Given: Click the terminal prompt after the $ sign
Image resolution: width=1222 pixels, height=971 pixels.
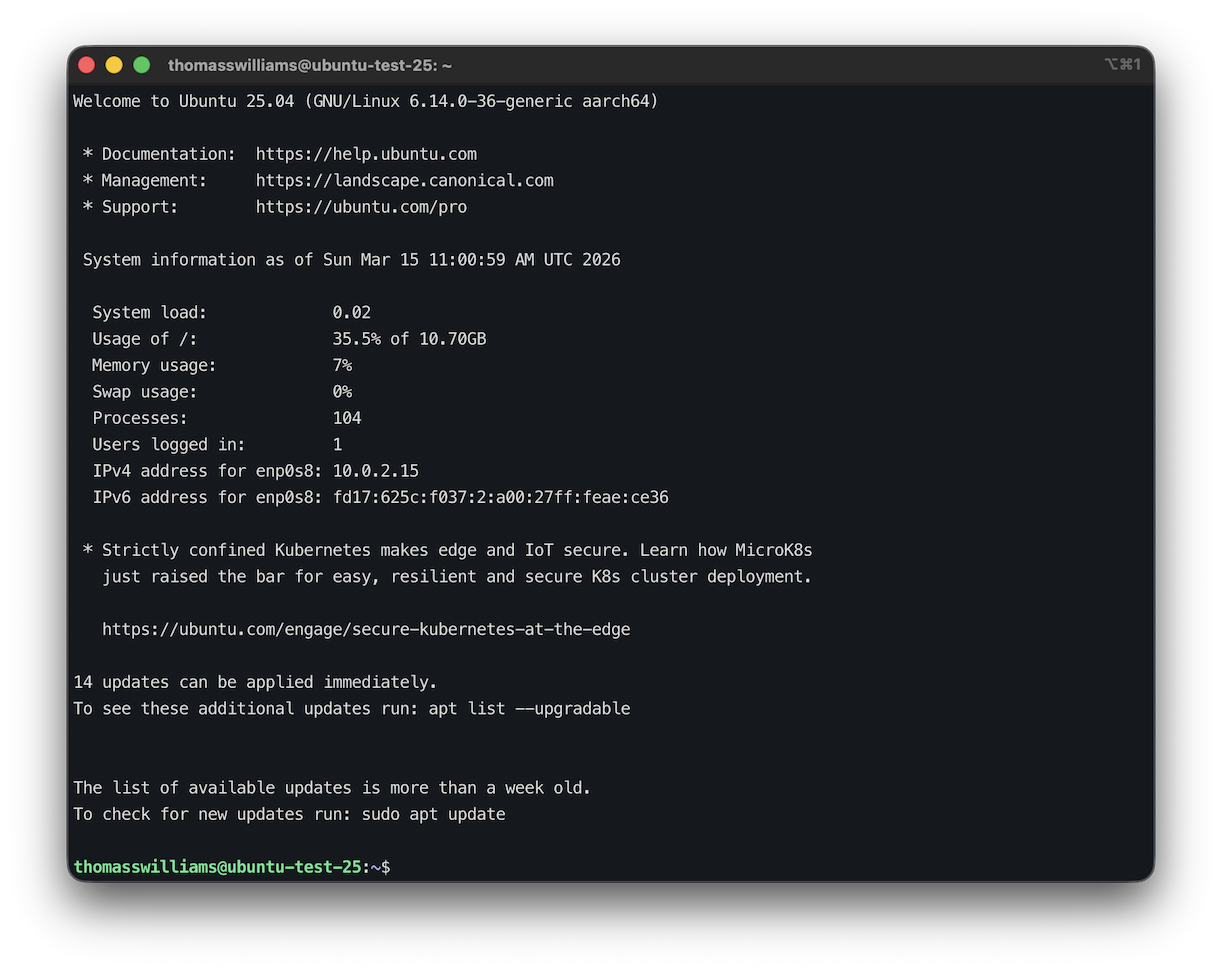Looking at the screenshot, I should [x=400, y=866].
